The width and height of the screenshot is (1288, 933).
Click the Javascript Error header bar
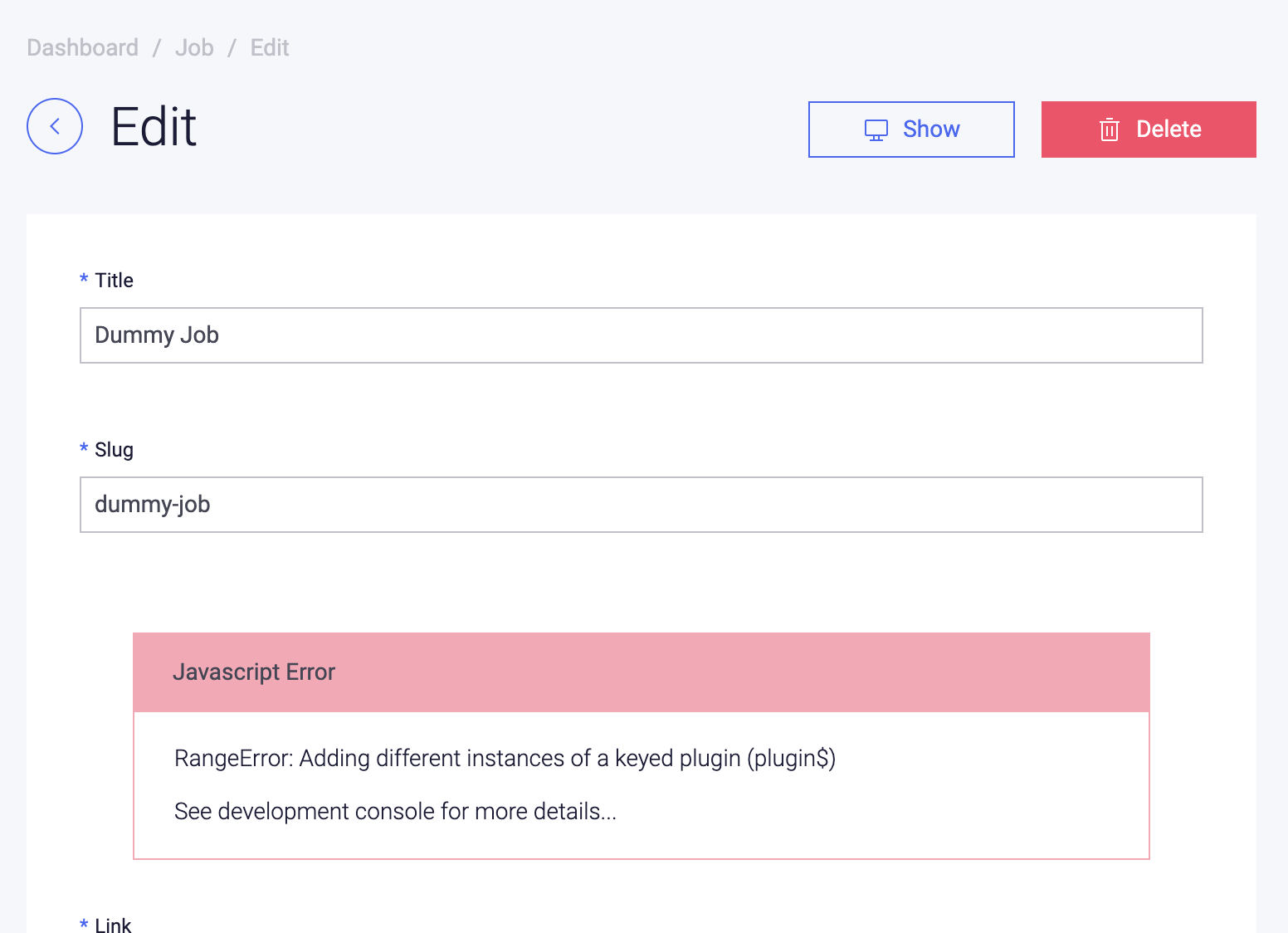tap(254, 672)
